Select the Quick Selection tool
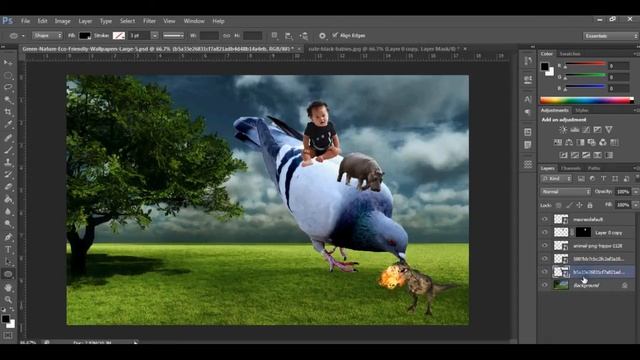 8,100
